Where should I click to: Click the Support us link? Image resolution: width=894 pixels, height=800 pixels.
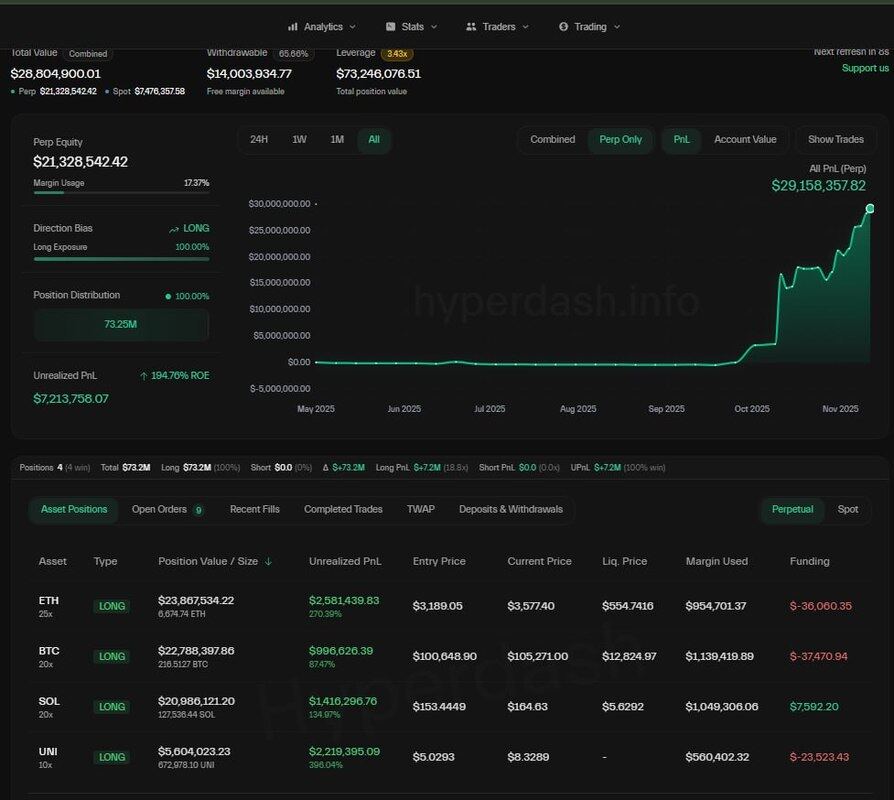point(865,68)
